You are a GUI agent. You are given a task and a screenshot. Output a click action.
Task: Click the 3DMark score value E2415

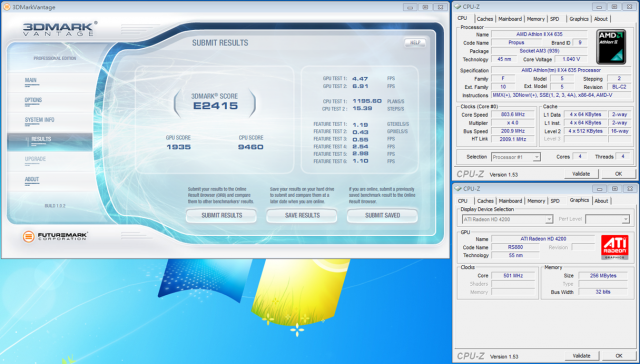pyautogui.click(x=215, y=106)
